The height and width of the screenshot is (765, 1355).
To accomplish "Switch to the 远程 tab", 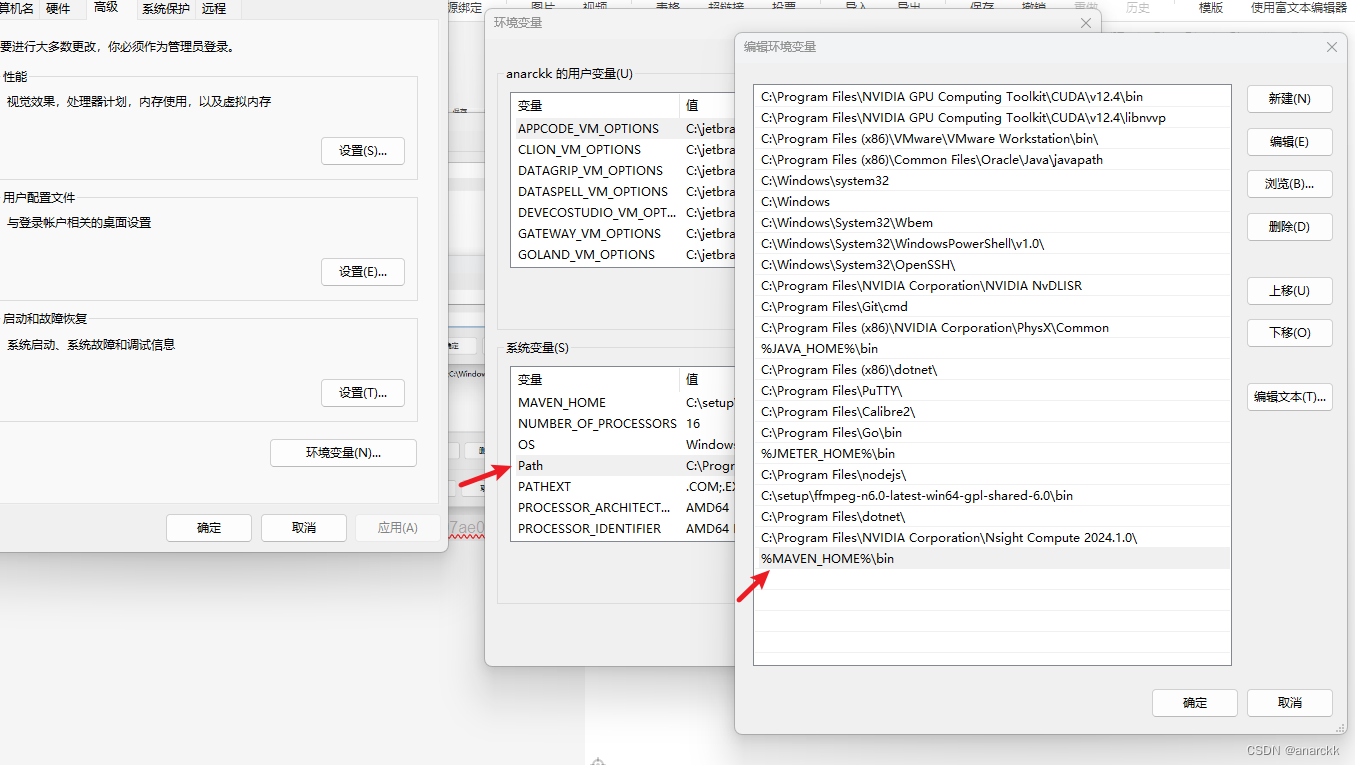I will 214,9.
